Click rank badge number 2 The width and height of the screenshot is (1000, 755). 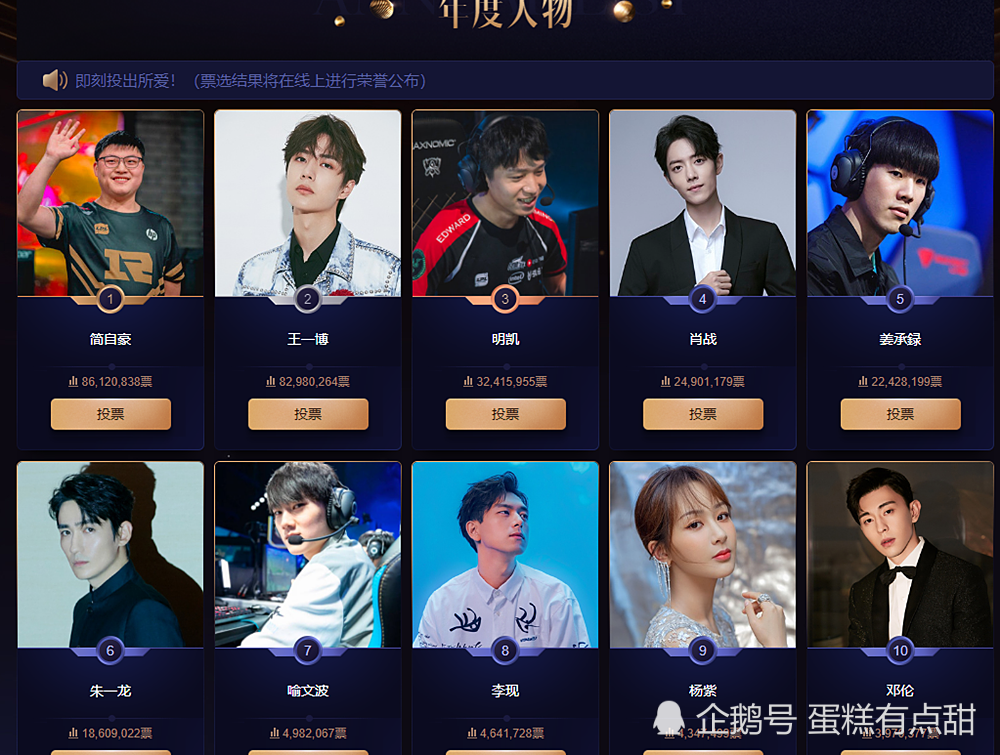tap(307, 299)
